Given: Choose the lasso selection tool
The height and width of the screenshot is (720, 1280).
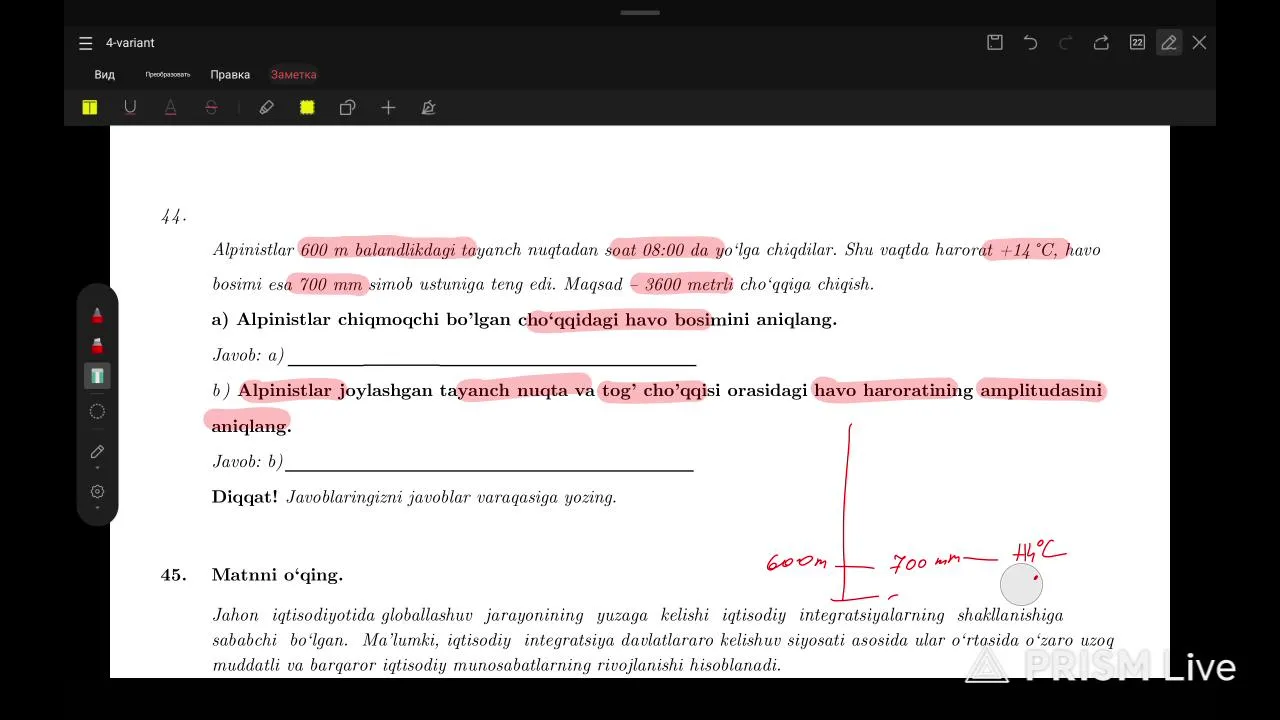Looking at the screenshot, I should pos(97,411).
